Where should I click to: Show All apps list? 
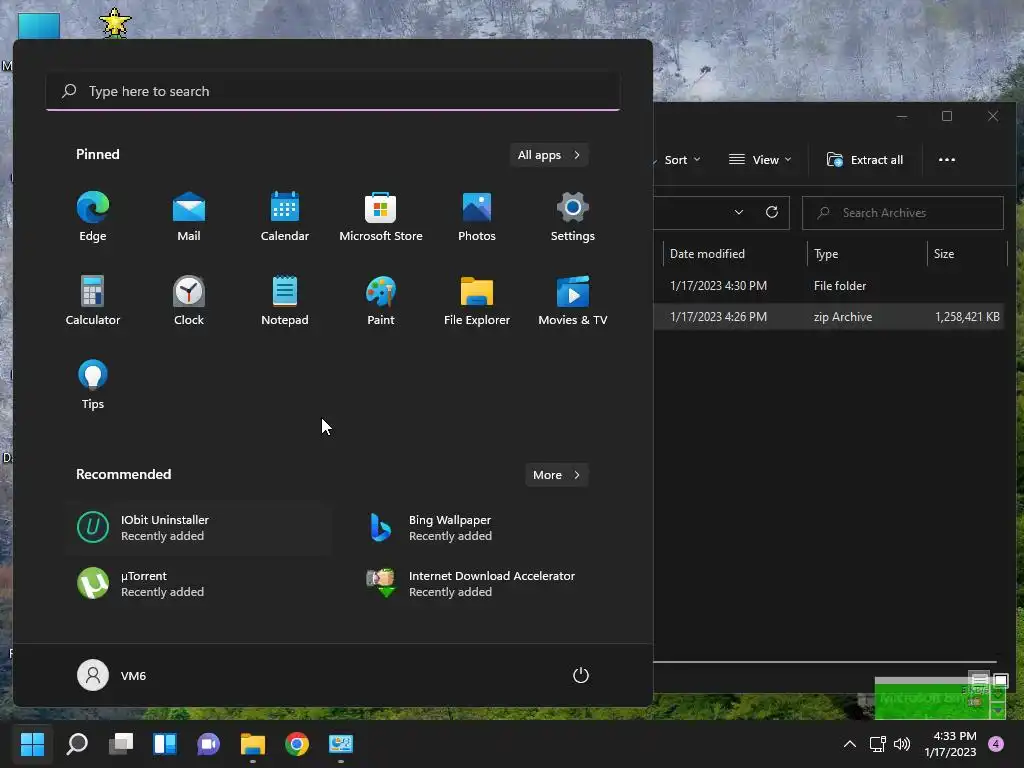click(x=549, y=155)
